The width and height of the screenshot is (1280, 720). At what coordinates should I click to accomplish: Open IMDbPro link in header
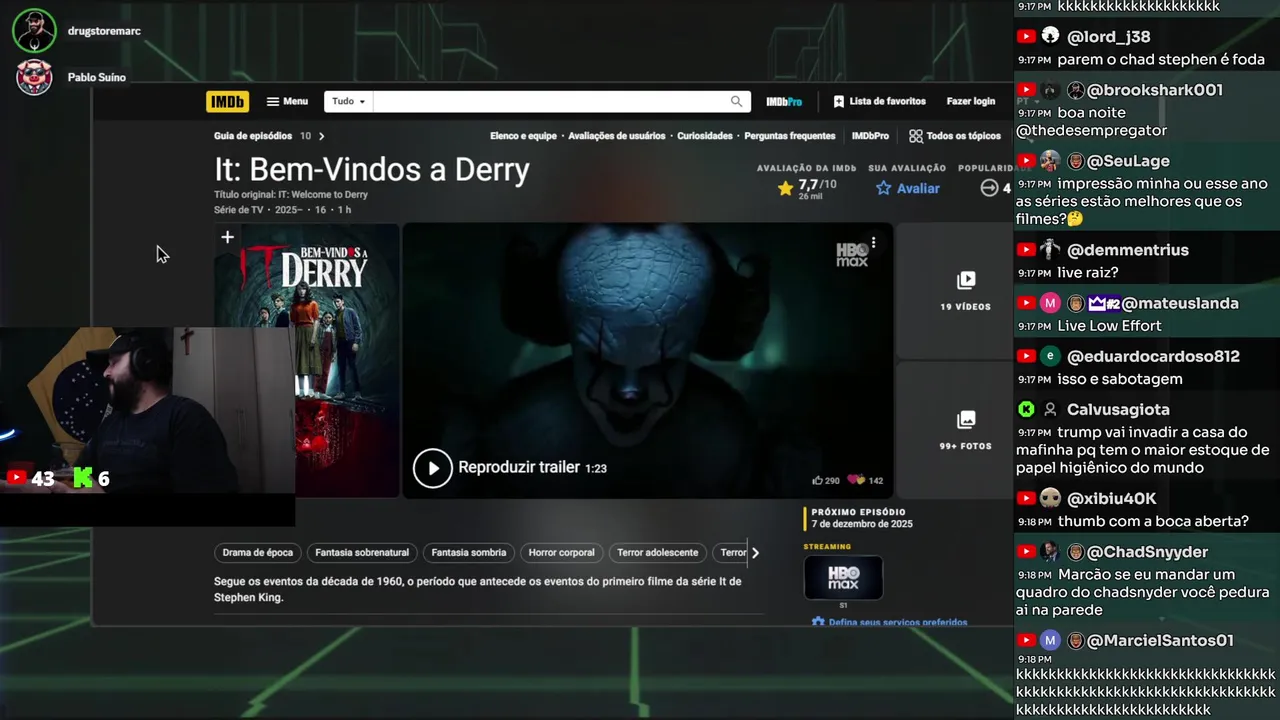click(x=784, y=102)
